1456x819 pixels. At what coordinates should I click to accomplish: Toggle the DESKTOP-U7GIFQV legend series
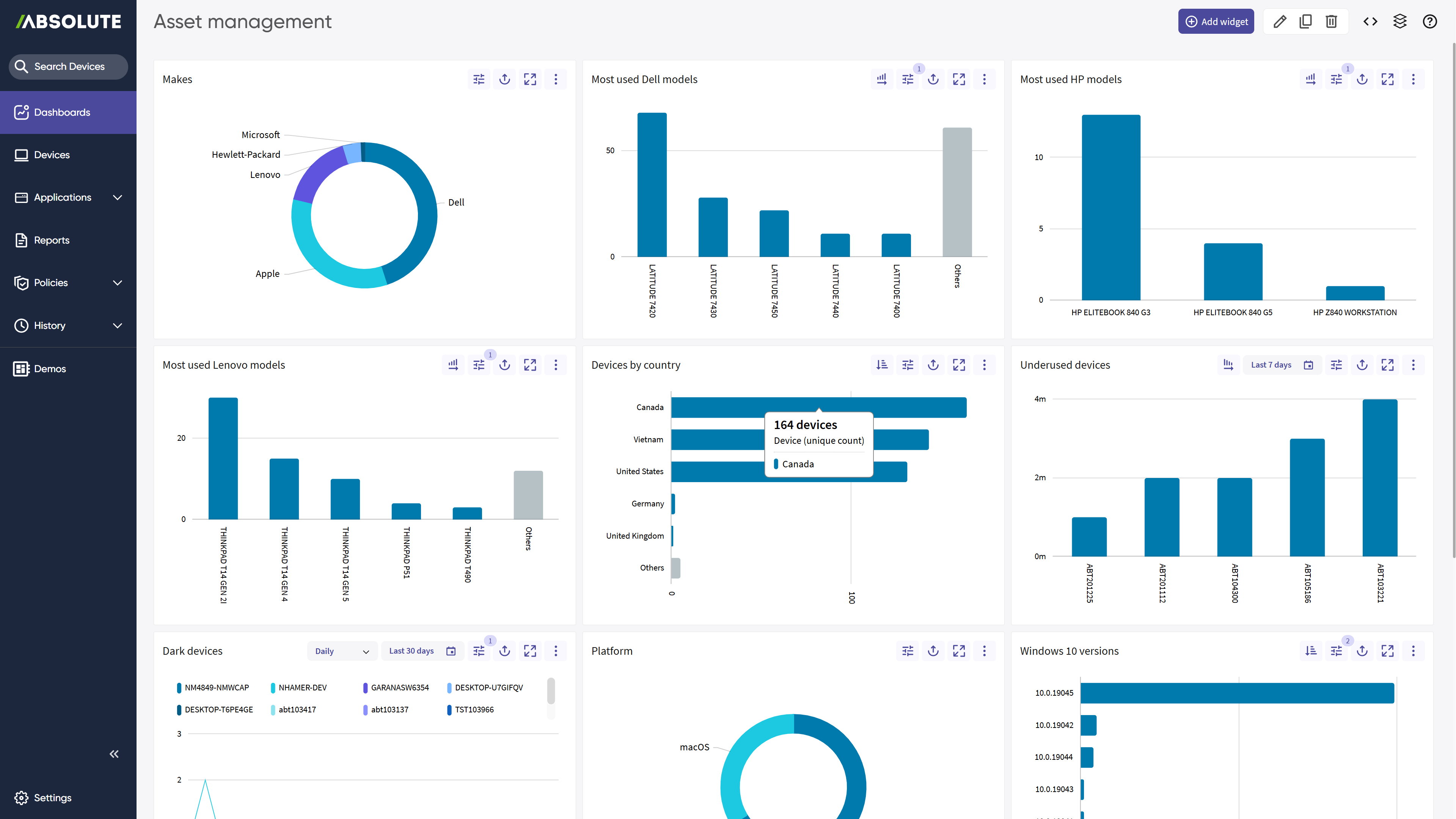[x=485, y=688]
